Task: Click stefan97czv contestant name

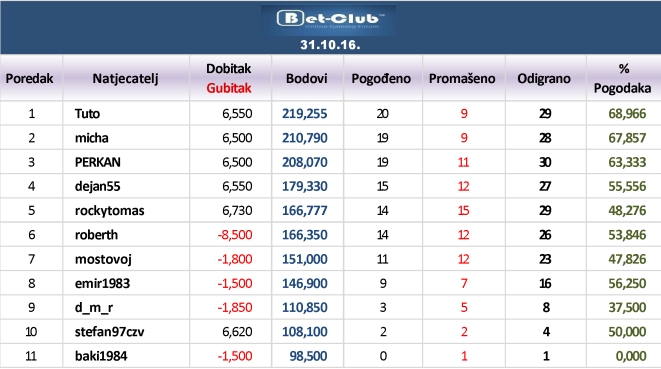Action: point(110,332)
